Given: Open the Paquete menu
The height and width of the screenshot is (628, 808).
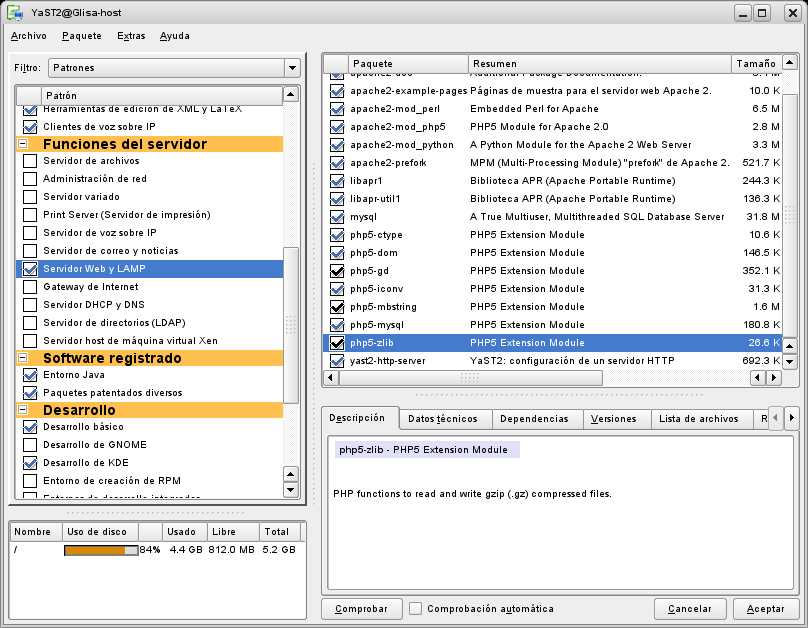Looking at the screenshot, I should (x=81, y=36).
